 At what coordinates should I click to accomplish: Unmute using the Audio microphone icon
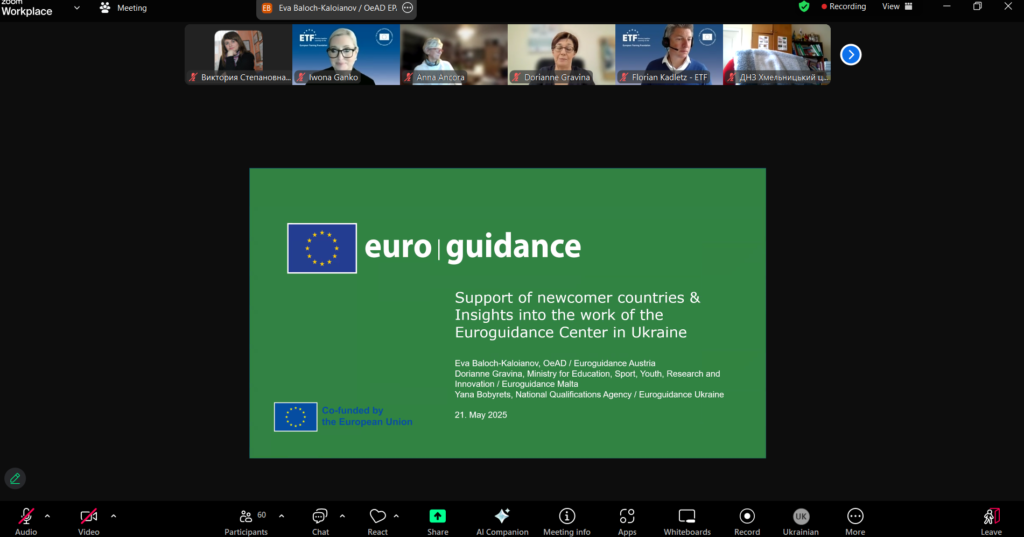[26, 516]
